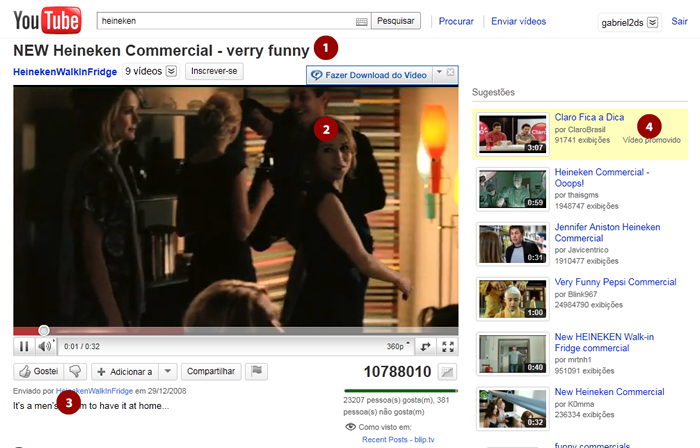Open the New Heineken Commercial thumbnail
This screenshot has width=700, height=448.
(x=512, y=409)
